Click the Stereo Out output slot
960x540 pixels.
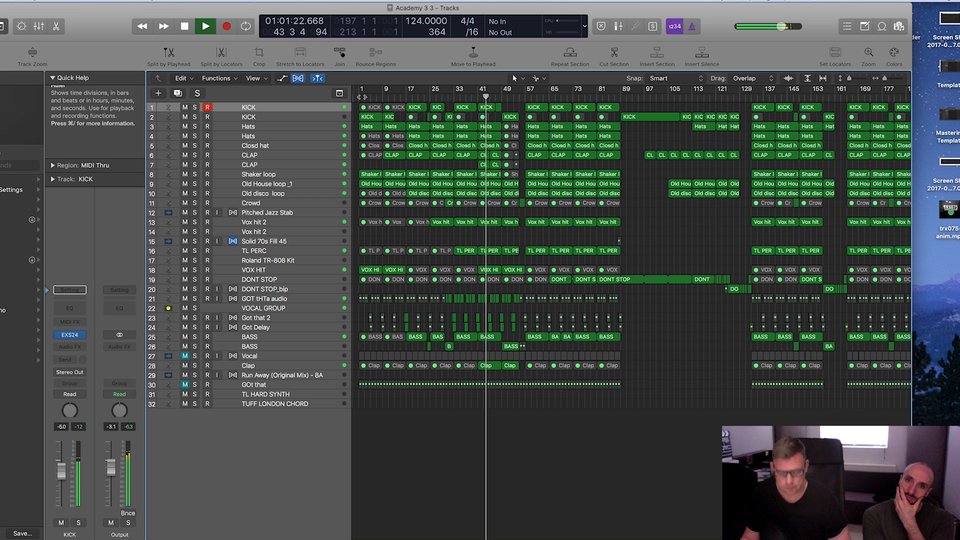coord(70,372)
